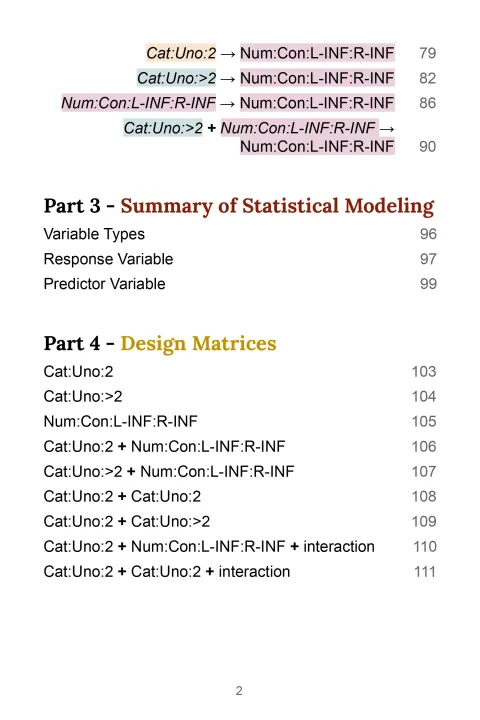
Task: Click page number 111 on the last entry
Action: 425,572
